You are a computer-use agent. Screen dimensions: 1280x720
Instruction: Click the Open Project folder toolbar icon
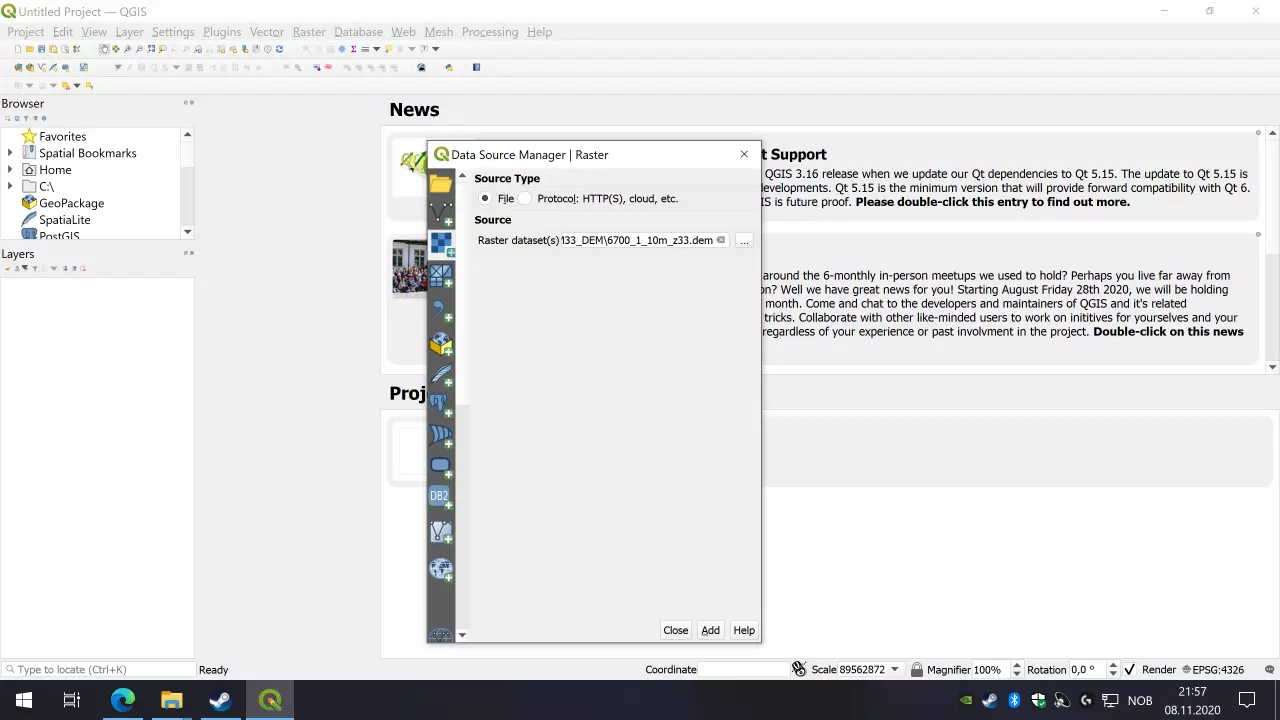point(30,49)
